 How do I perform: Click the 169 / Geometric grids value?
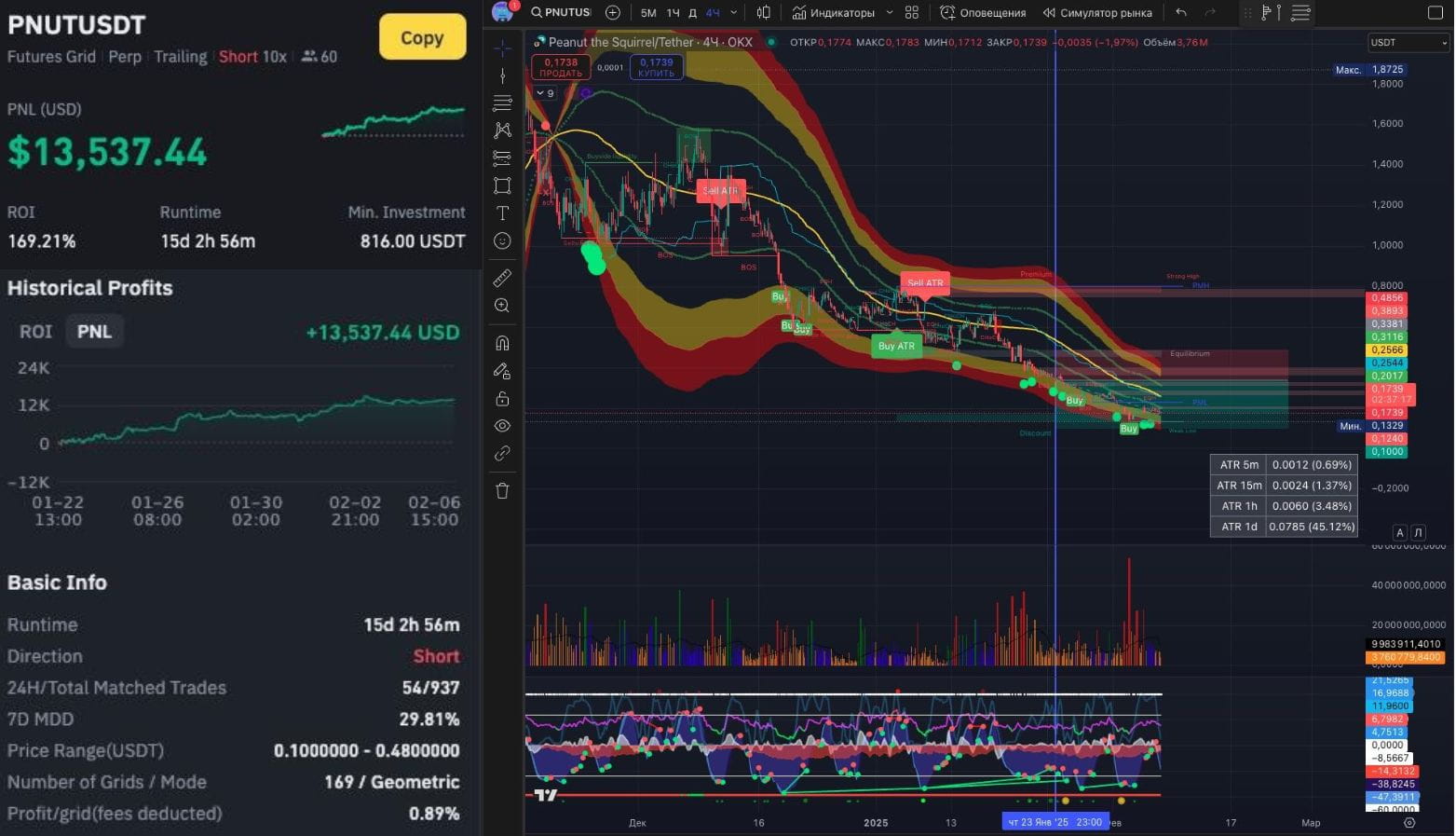[x=392, y=783]
